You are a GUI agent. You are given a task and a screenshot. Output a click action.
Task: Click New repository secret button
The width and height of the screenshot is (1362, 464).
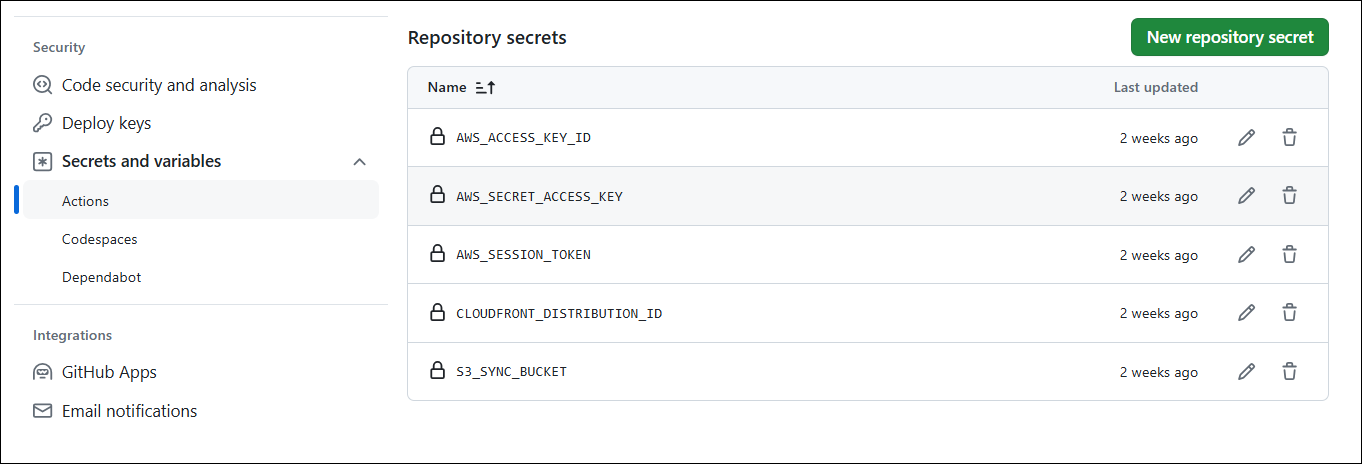coord(1229,37)
